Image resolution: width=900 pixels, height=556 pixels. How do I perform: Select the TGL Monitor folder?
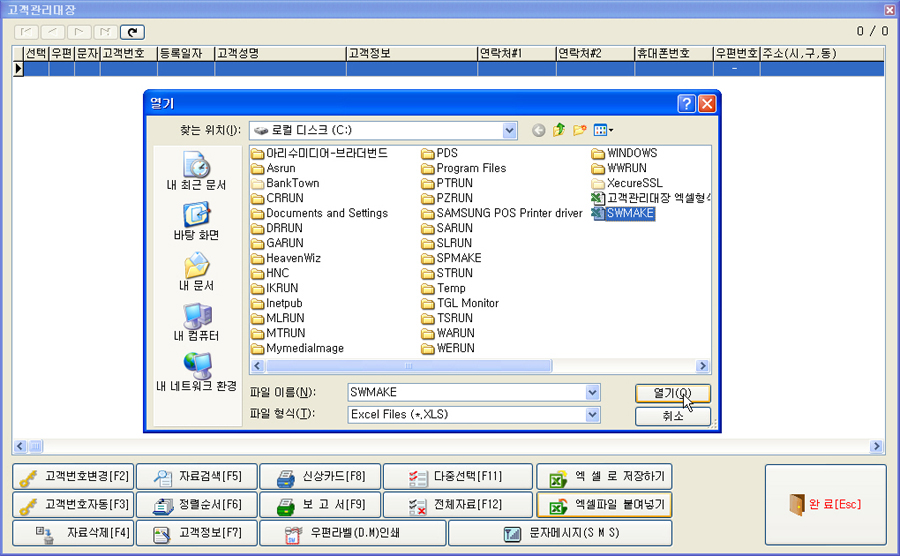tap(460, 303)
